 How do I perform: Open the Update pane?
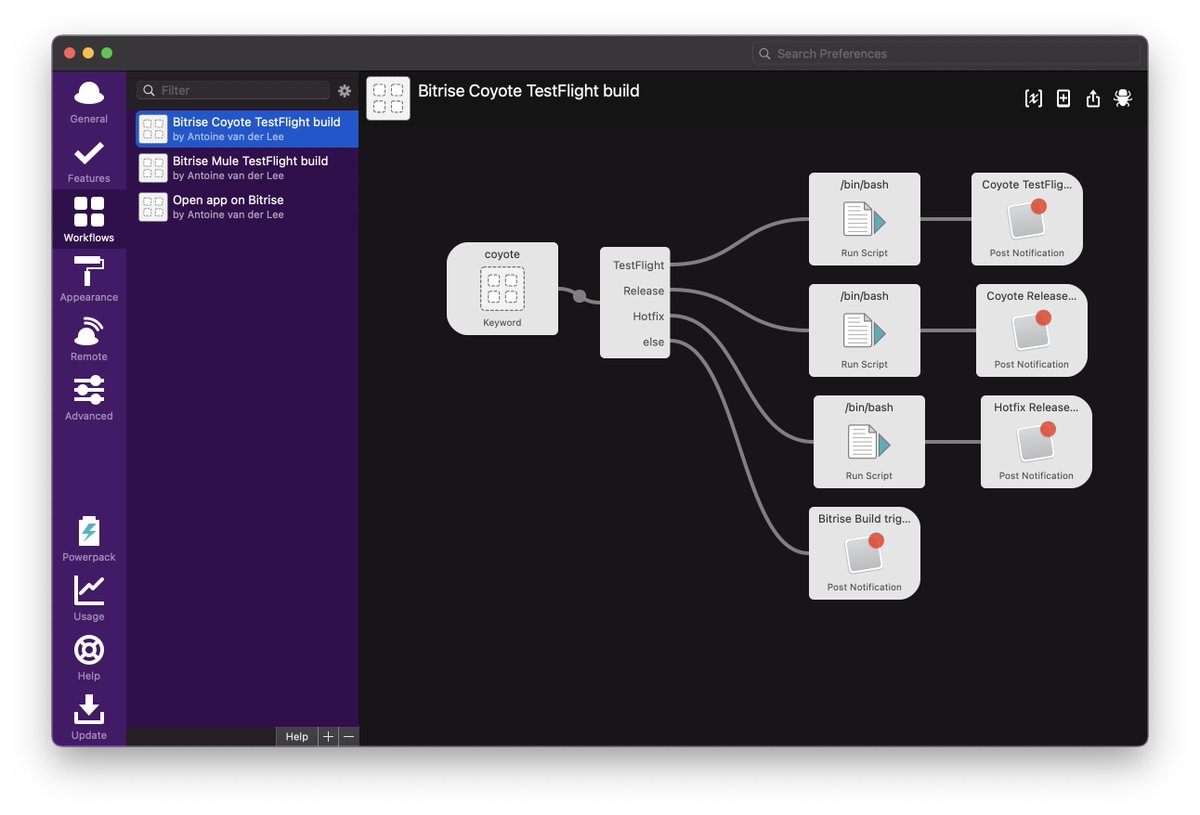coord(89,717)
